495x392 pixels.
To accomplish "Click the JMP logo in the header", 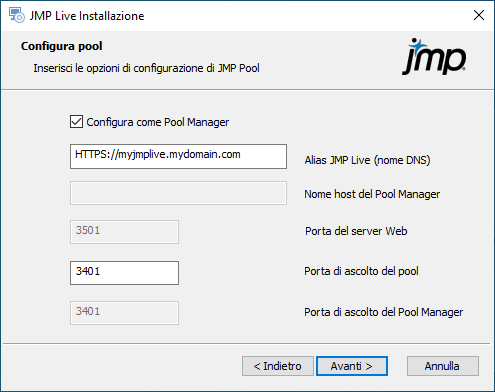I will pyautogui.click(x=434, y=57).
